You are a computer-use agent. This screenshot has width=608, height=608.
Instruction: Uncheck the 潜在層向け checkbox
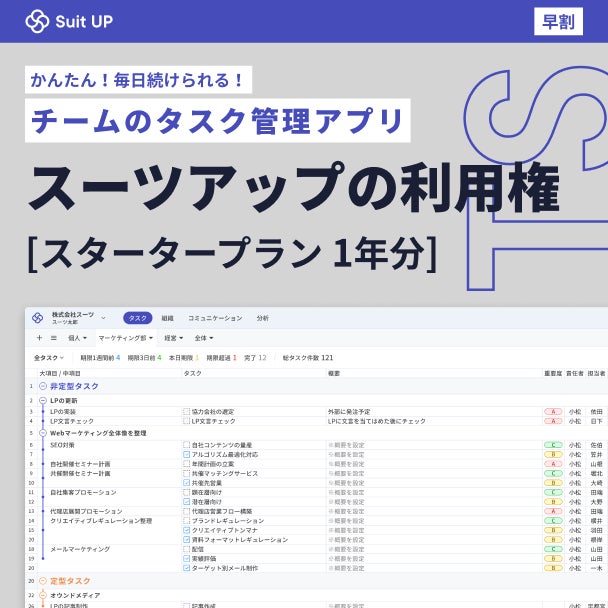tap(187, 501)
